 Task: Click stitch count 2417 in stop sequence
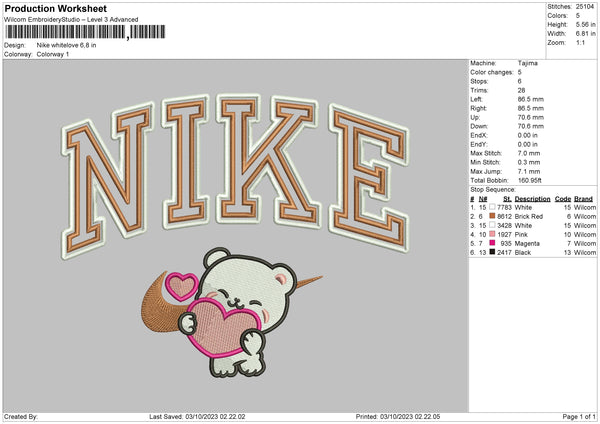coord(504,253)
